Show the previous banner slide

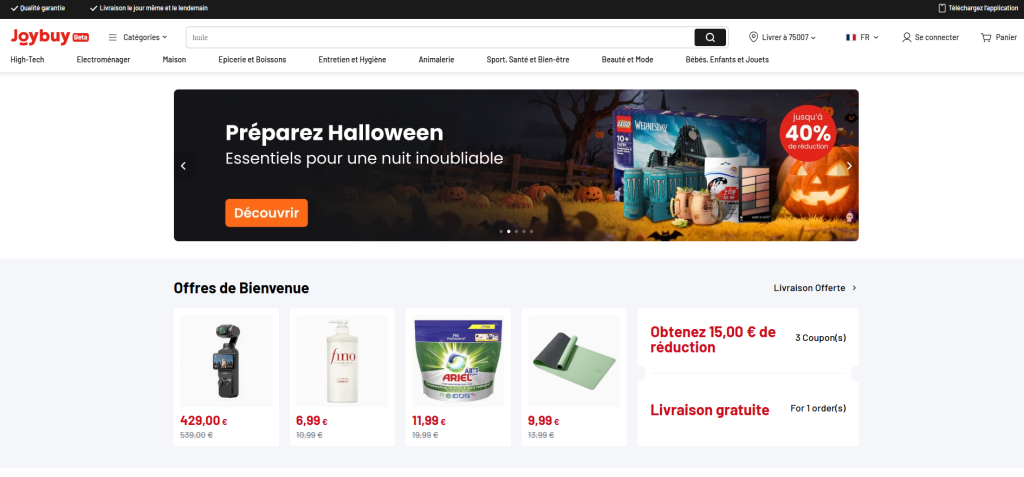pos(184,166)
